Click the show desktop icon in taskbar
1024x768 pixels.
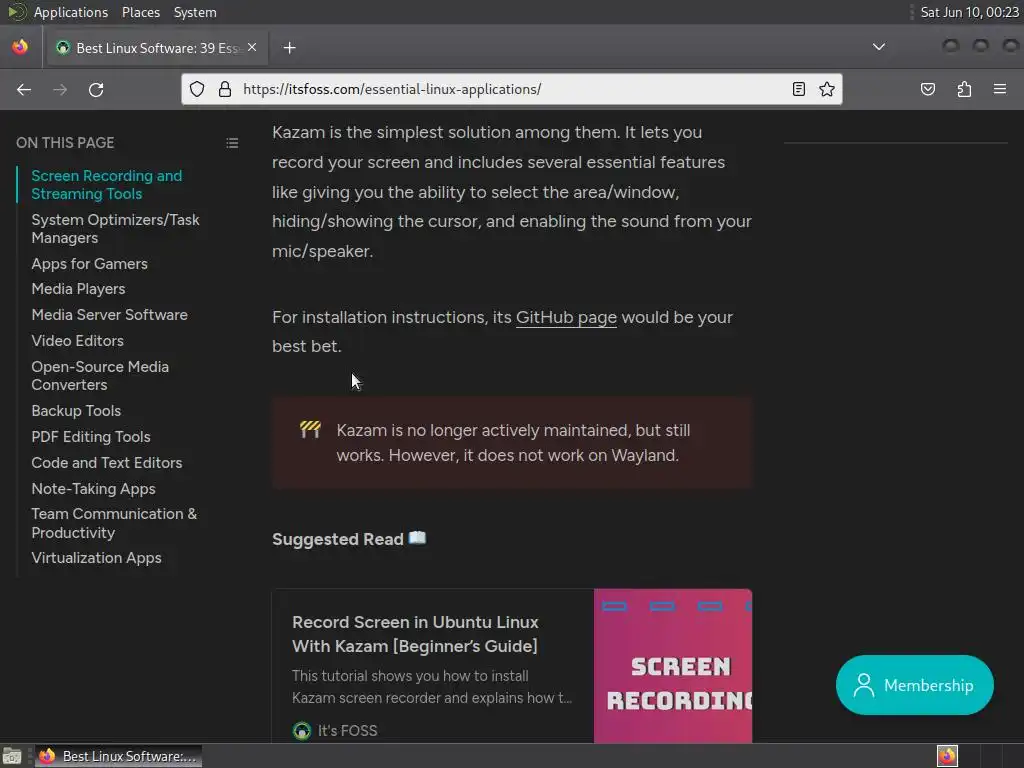point(12,756)
